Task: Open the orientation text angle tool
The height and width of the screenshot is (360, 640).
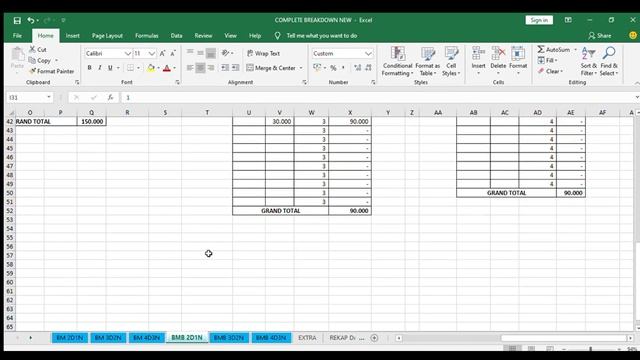Action: pos(225,53)
